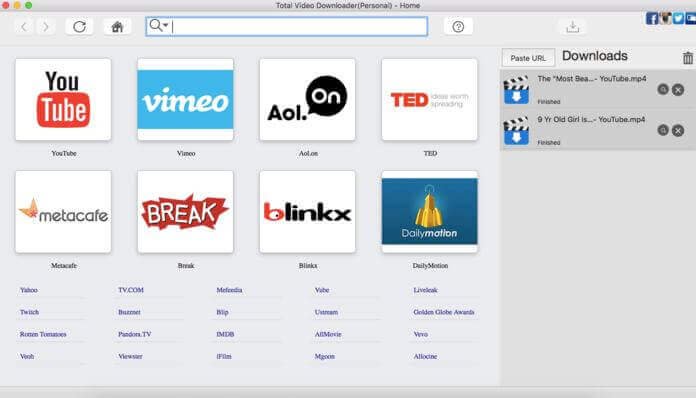Clear downloads with the trash icon
Viewport: 696px width, 398px height.
pyautogui.click(x=688, y=58)
